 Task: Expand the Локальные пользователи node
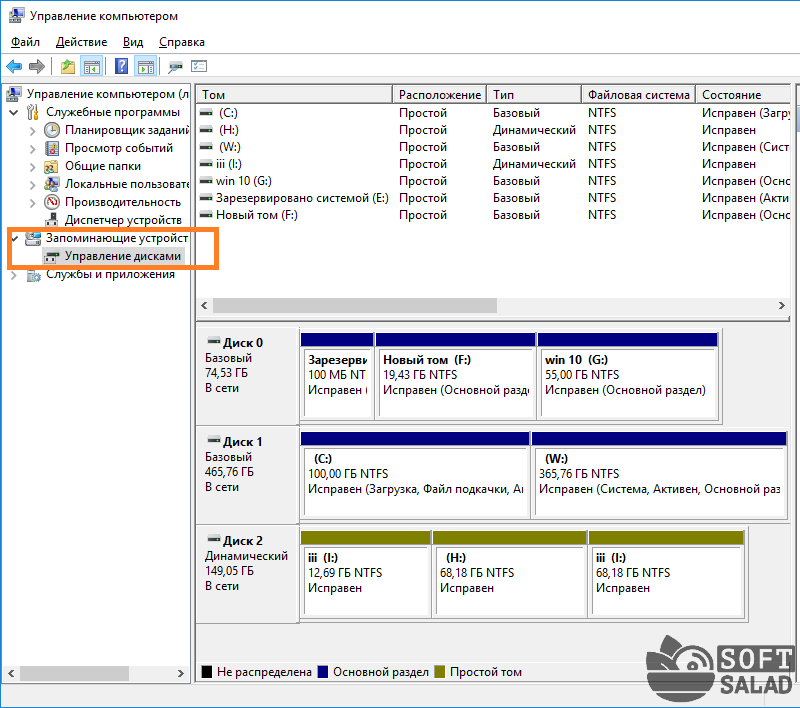[33, 185]
